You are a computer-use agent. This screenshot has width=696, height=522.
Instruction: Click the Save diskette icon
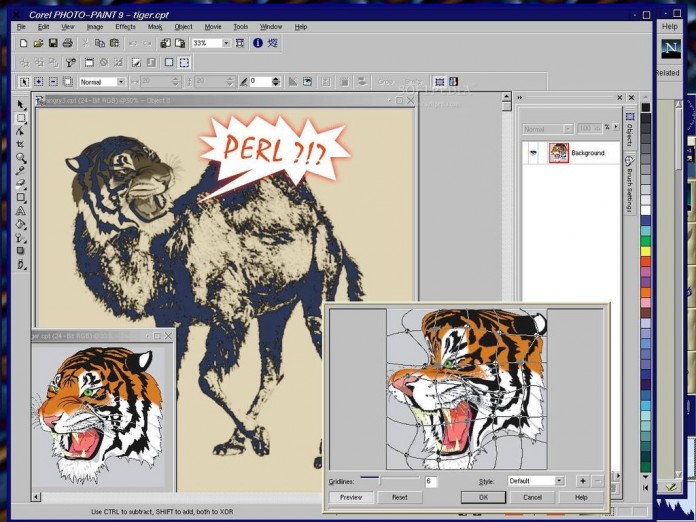[x=53, y=43]
